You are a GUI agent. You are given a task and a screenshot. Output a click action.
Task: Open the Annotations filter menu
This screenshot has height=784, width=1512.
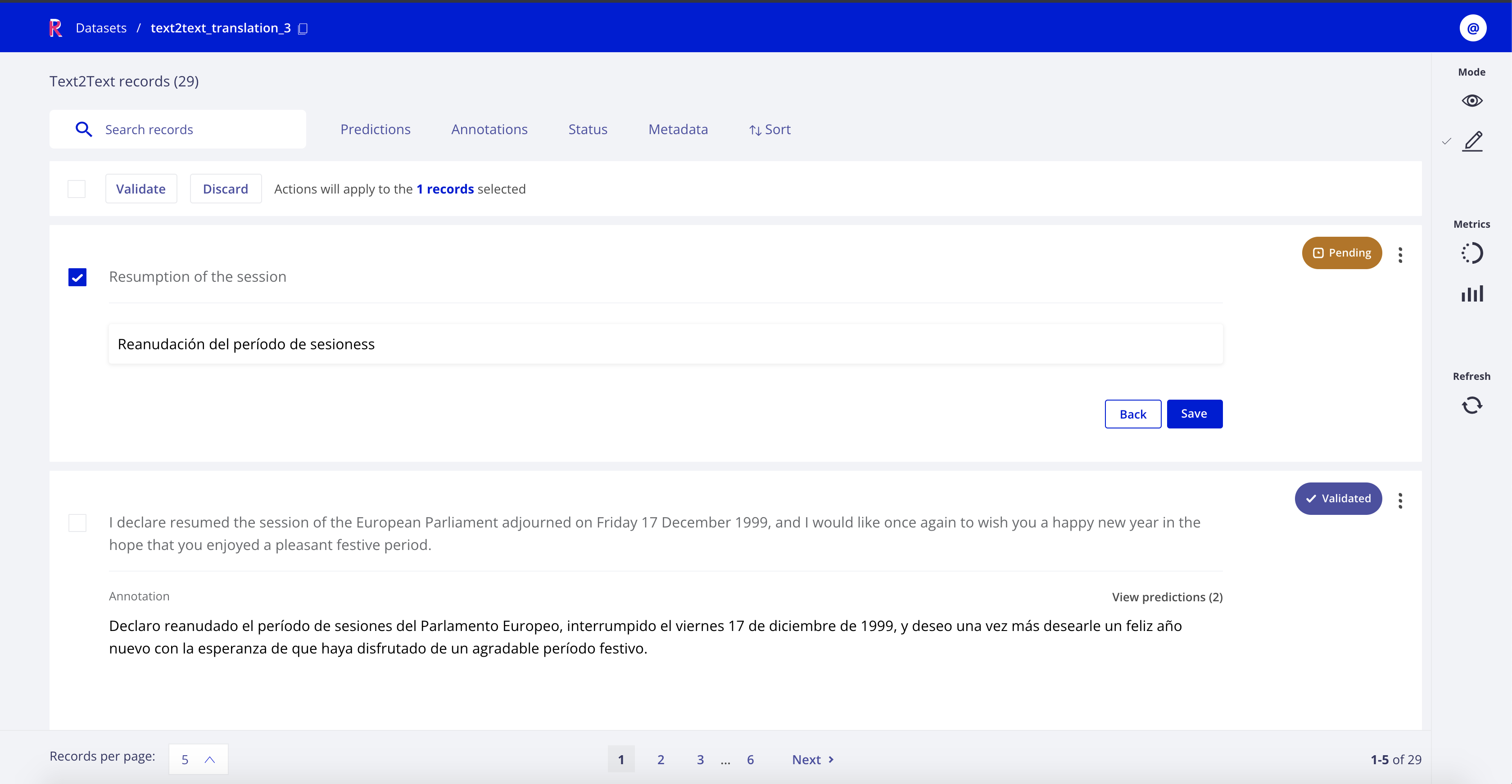489,129
